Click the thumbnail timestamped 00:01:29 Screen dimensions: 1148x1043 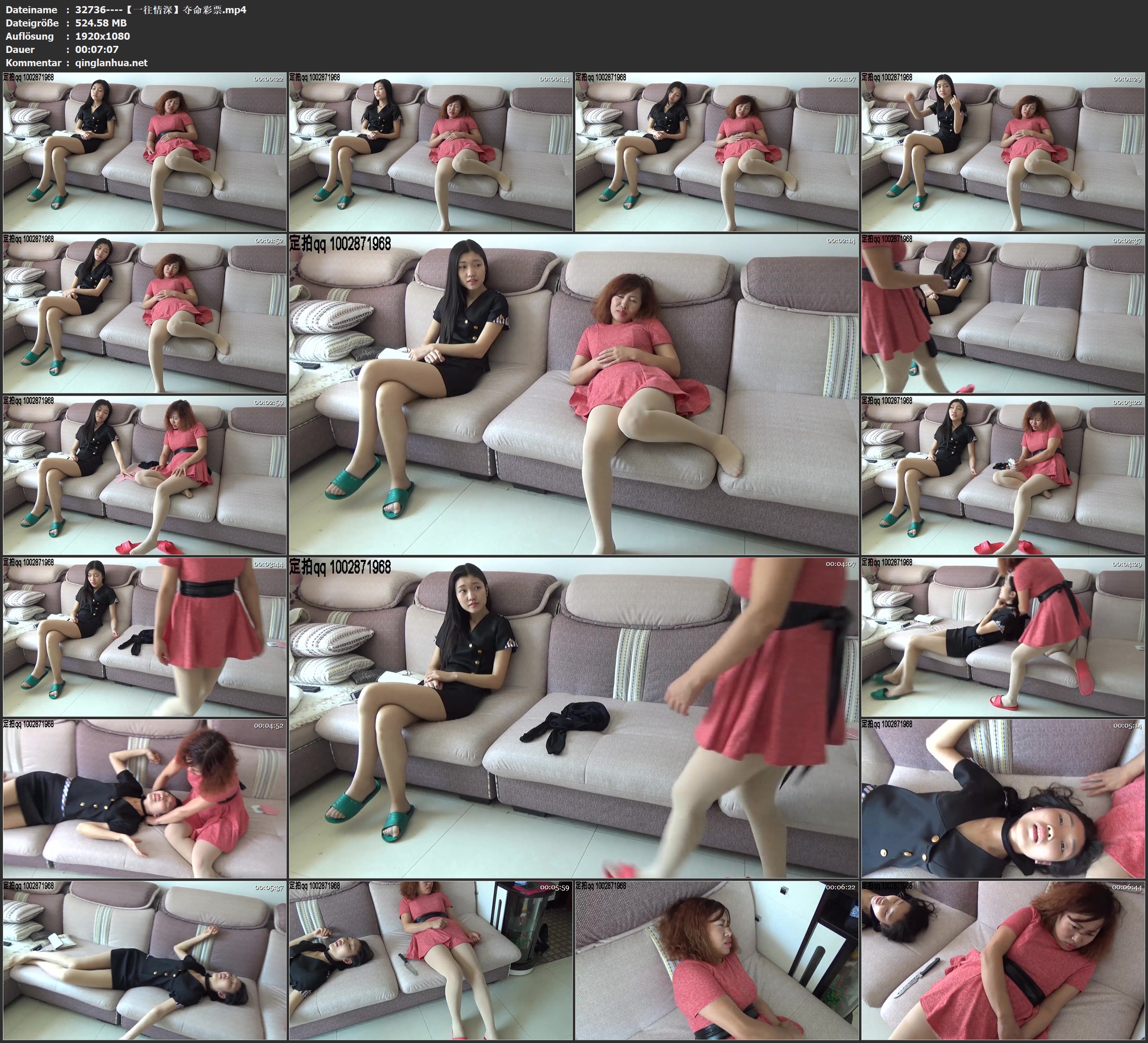[x=1003, y=151]
